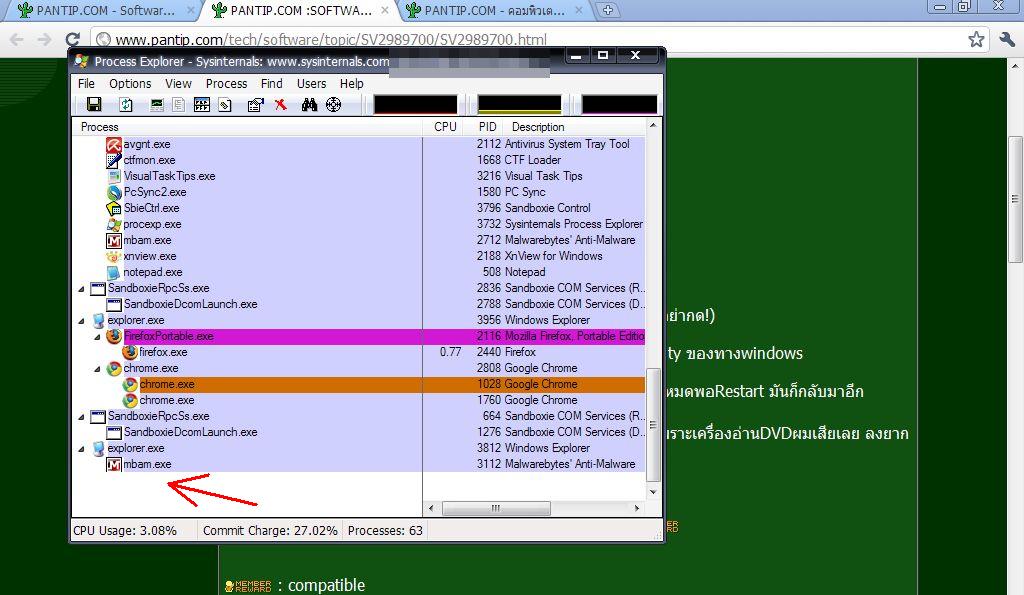Open a new Chrome tab
1024x595 pixels.
click(607, 10)
